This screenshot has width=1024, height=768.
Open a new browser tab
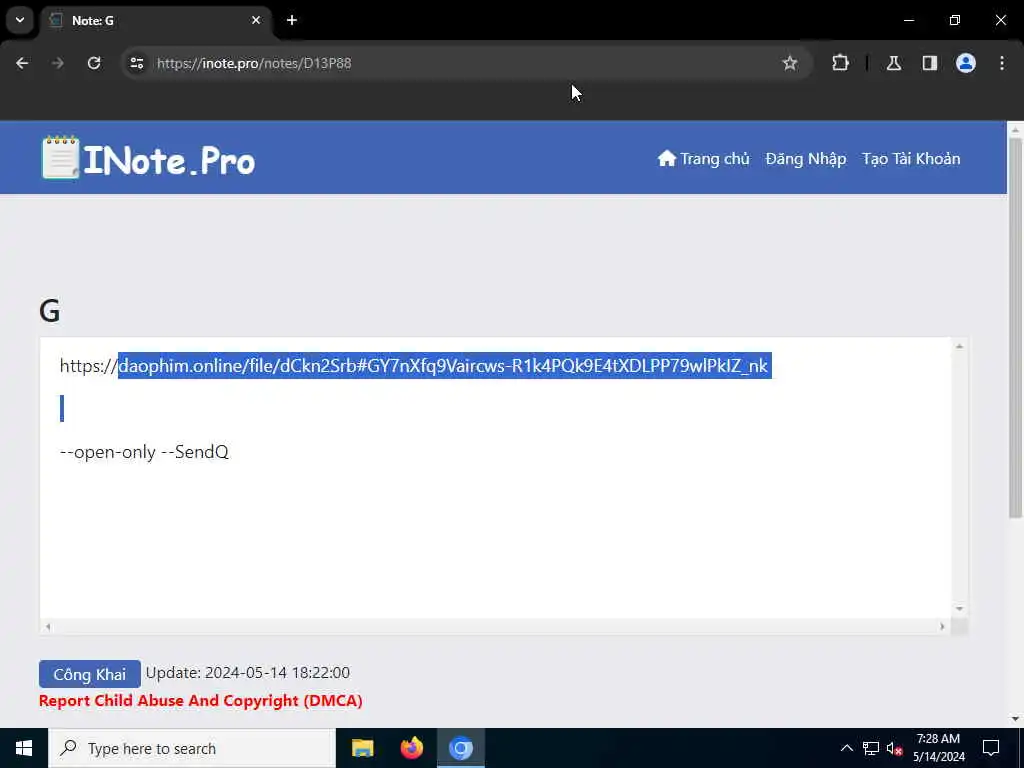point(292,20)
